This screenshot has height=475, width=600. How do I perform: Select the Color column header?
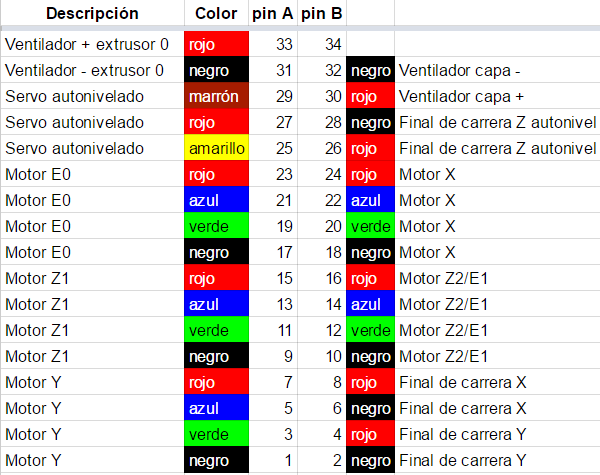click(216, 13)
